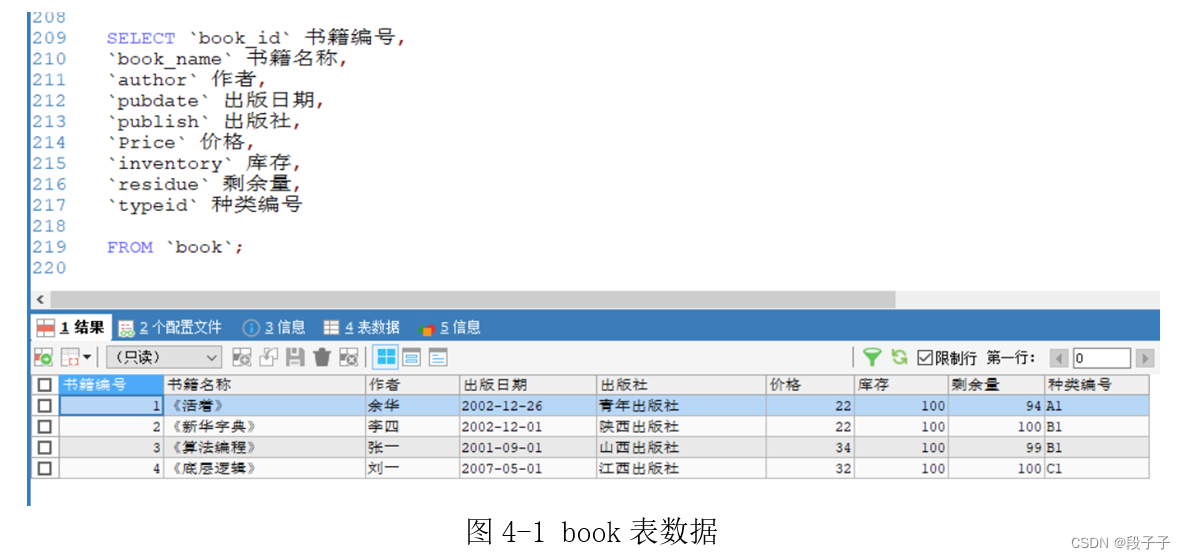This screenshot has height=559, width=1186.
Task: Select the 《活着》 cell
Action: click(x=265, y=406)
